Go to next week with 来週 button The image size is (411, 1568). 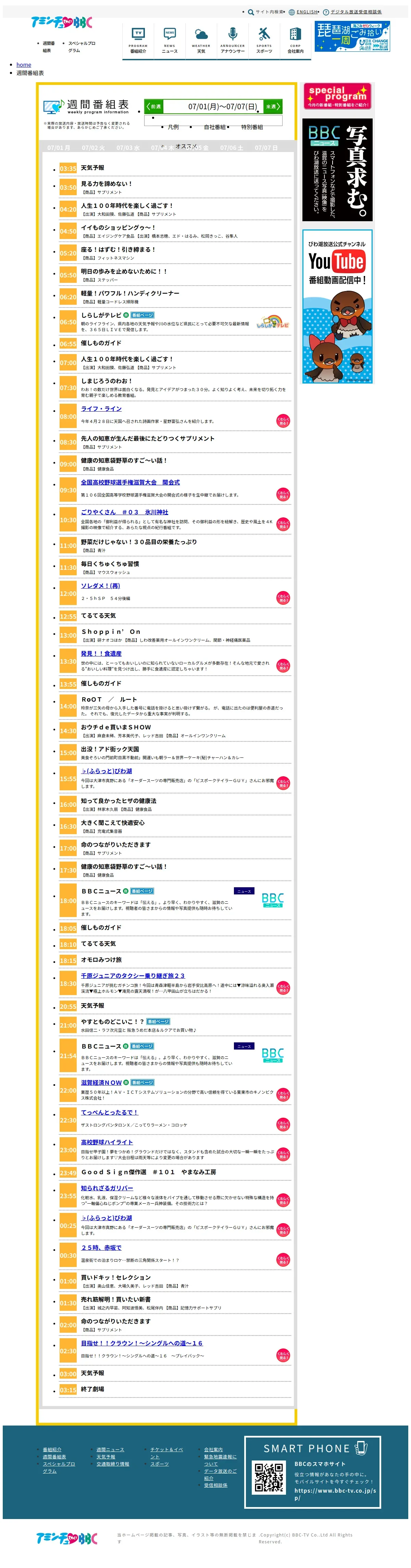coord(272,106)
